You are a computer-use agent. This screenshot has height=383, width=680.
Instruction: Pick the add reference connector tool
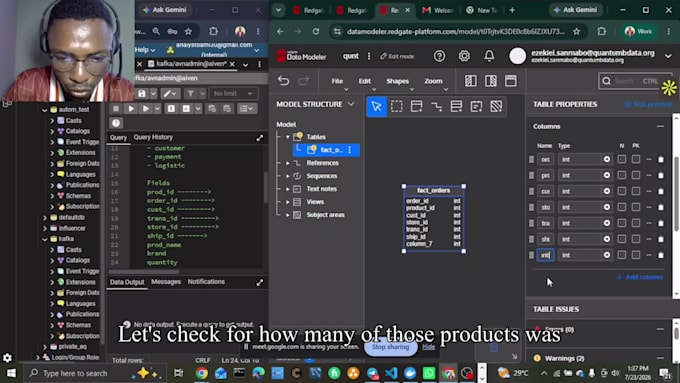pos(436,106)
